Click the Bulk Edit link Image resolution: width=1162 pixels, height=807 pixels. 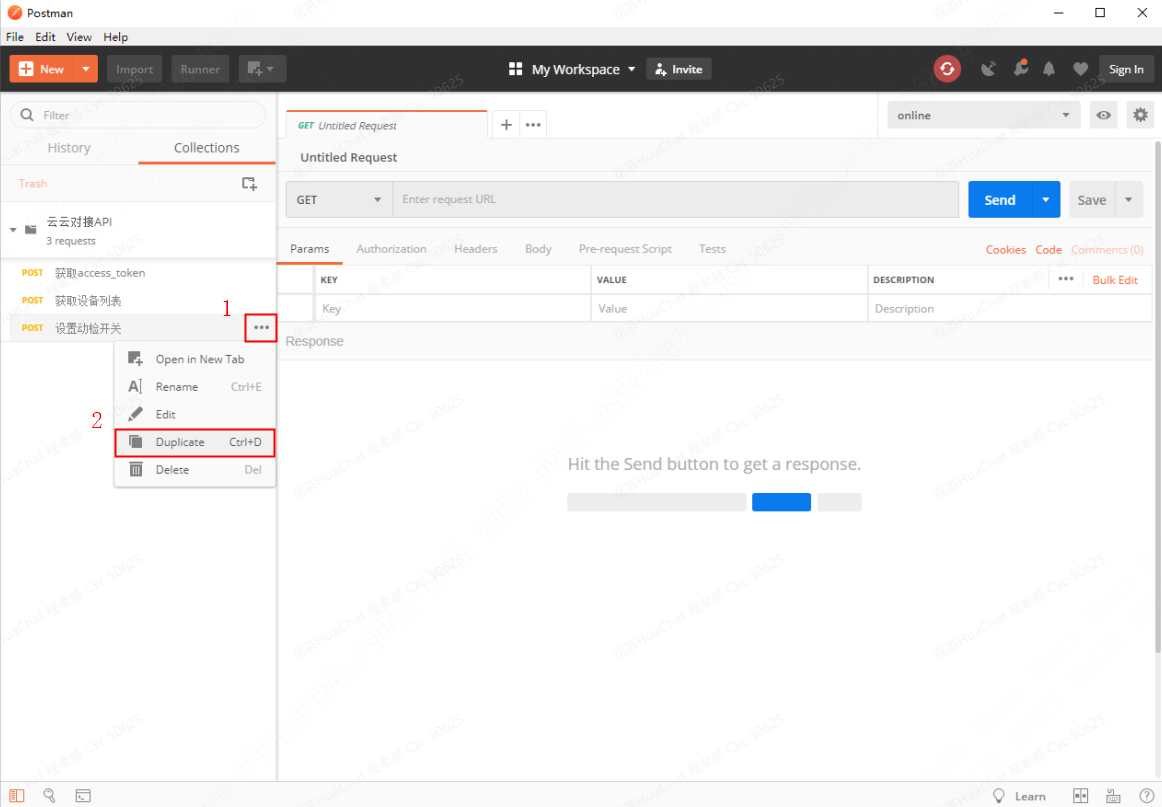(x=1115, y=280)
